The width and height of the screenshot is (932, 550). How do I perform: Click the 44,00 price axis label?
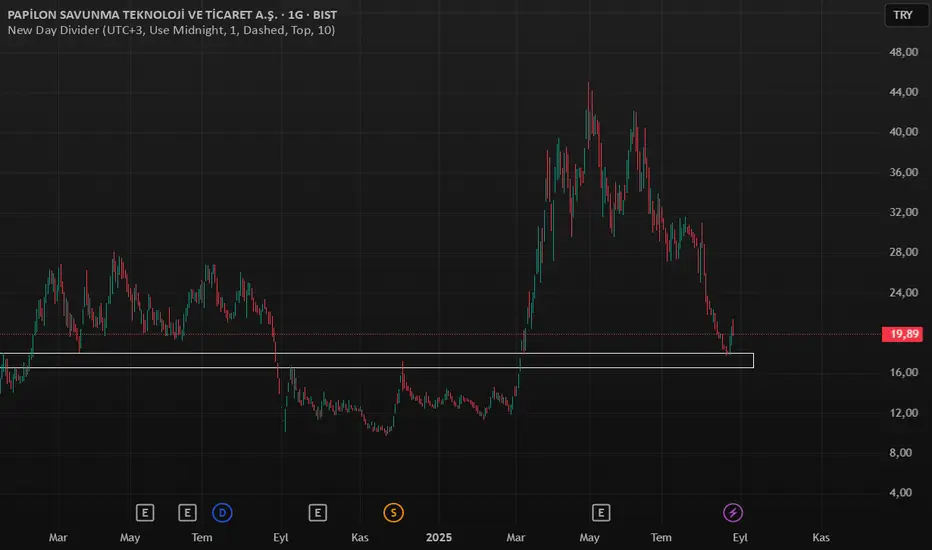[x=903, y=92]
